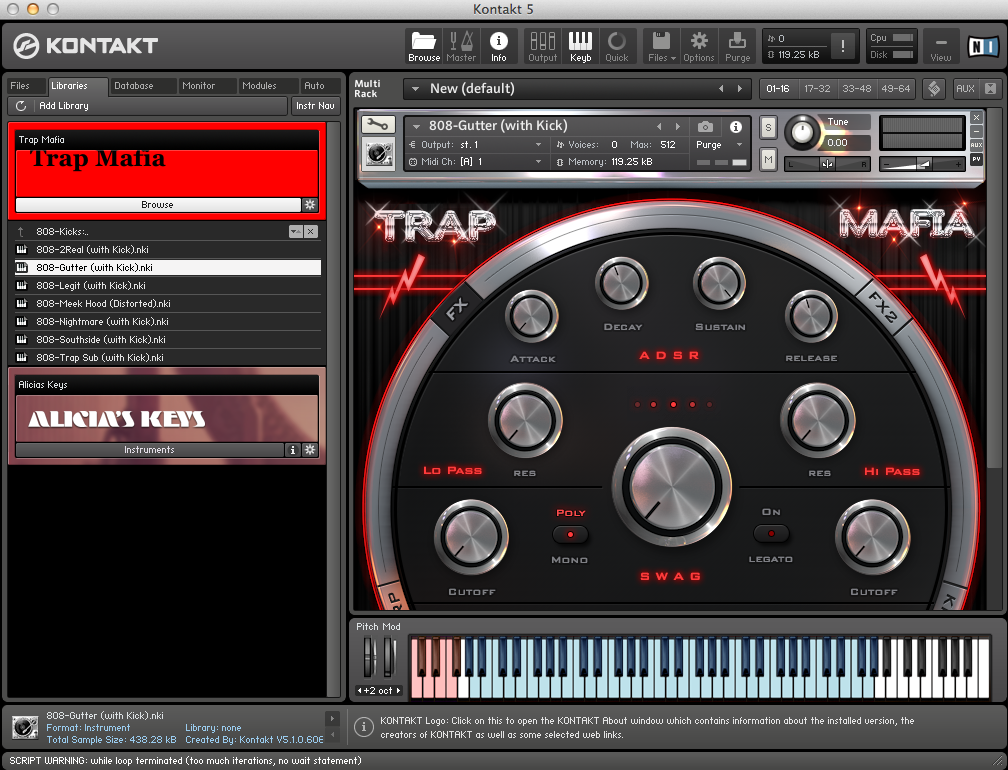Screen dimensions: 1008x770
Task: Minimize the 808-Gutter instrument header
Action: click(x=976, y=131)
